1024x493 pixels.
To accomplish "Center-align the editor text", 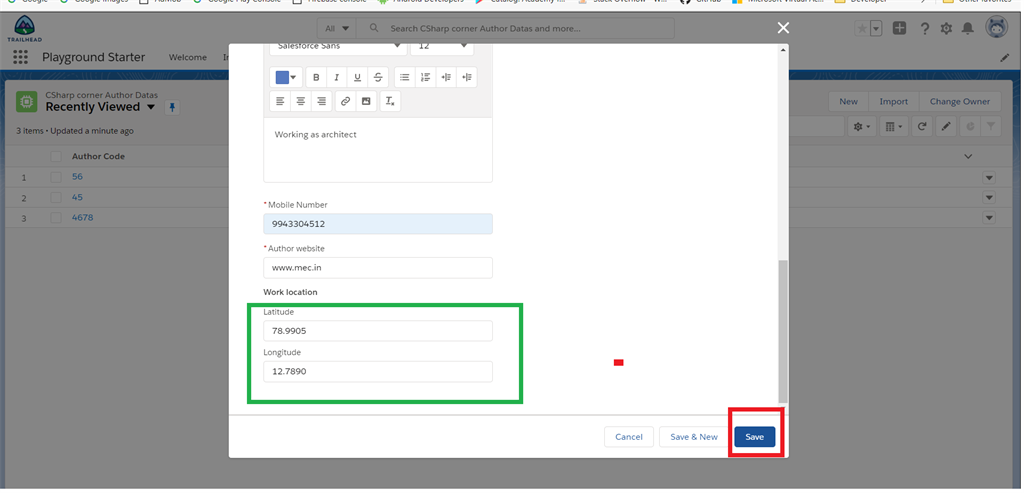I will [x=301, y=101].
